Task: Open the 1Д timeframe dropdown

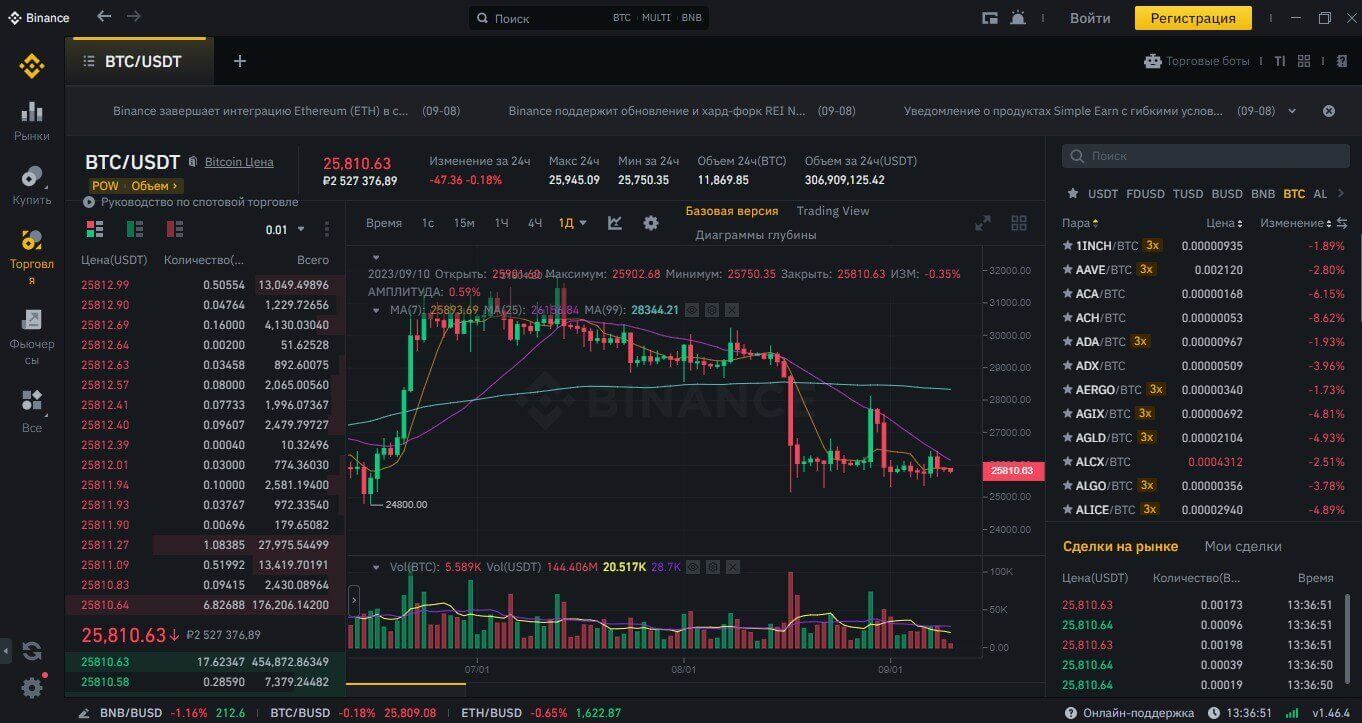Action: [x=572, y=223]
